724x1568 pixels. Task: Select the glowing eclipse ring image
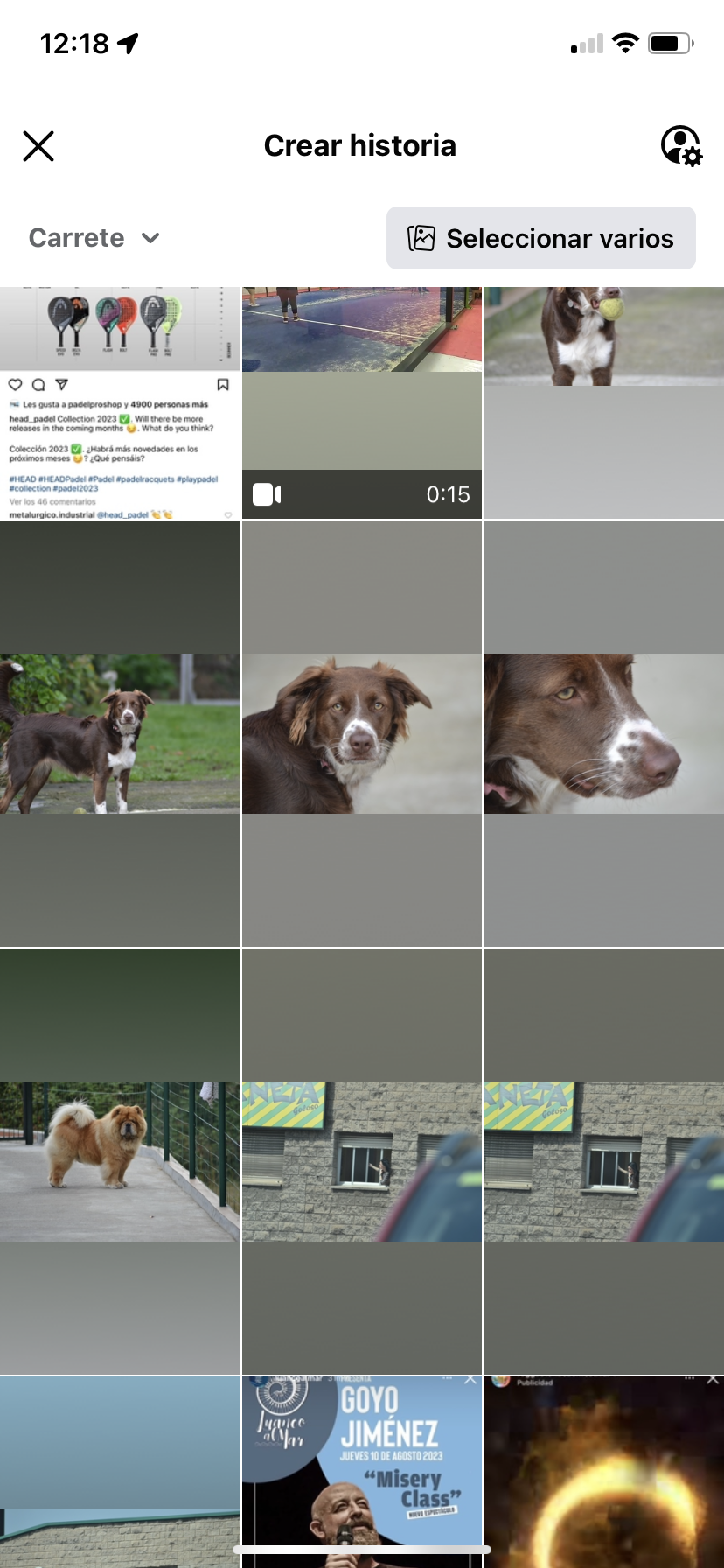coord(604,1470)
